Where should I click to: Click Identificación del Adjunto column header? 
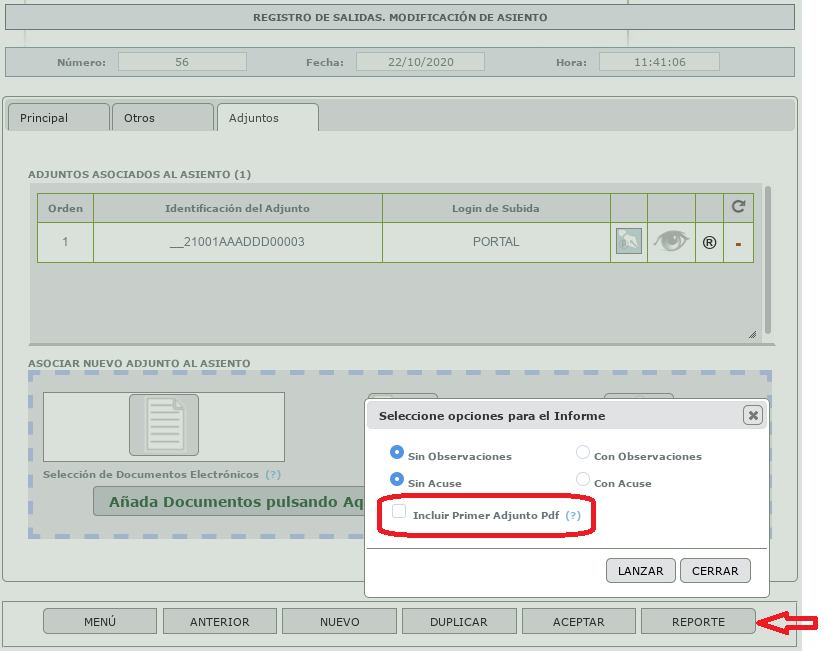[x=238, y=208]
